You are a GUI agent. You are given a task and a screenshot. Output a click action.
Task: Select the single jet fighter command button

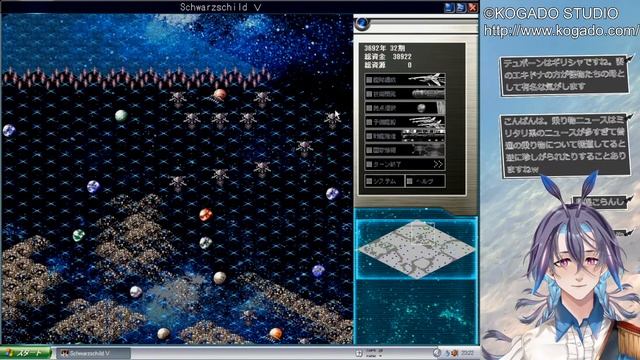[404, 80]
